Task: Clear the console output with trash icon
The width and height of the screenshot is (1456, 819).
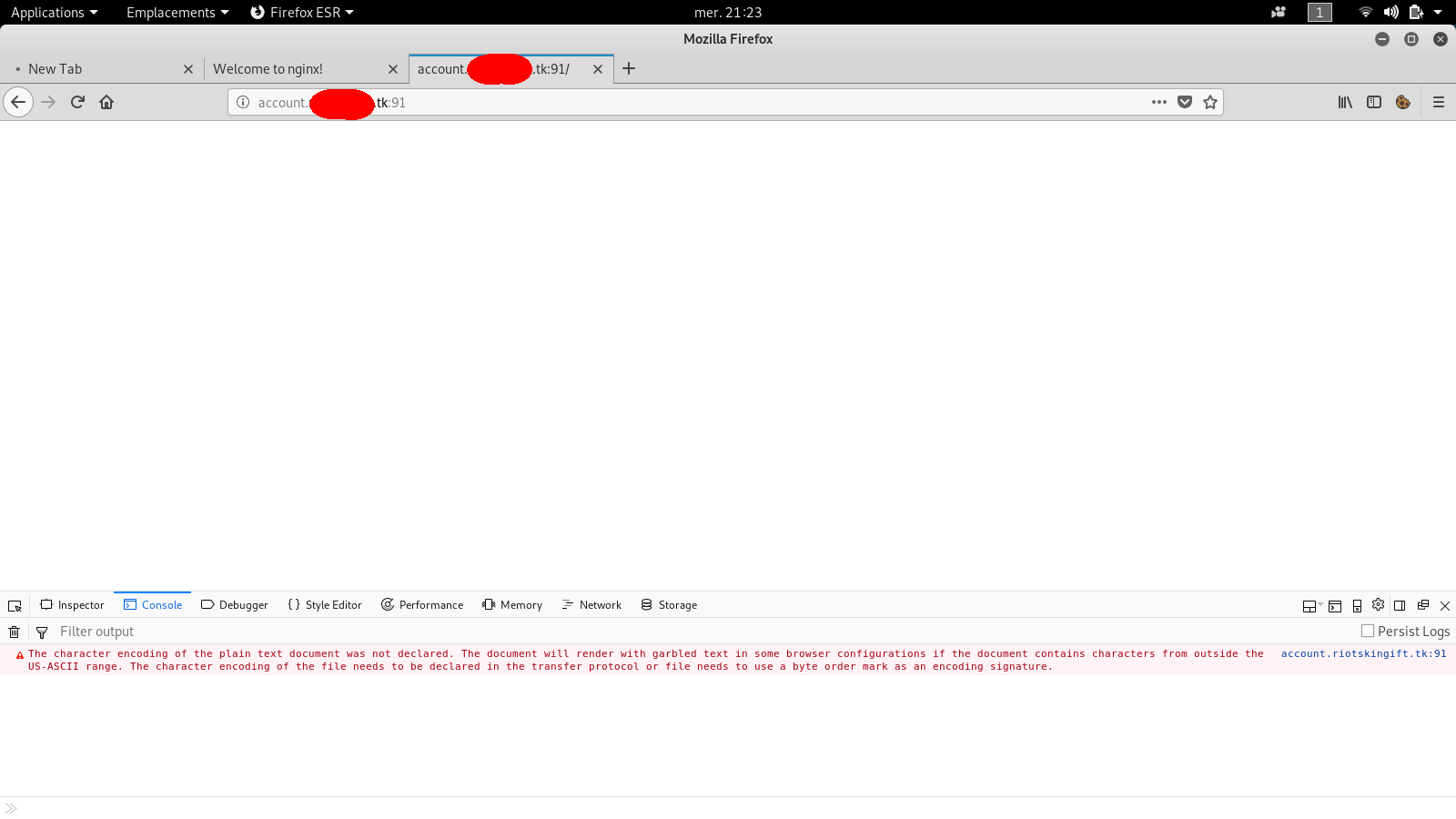Action: point(14,631)
